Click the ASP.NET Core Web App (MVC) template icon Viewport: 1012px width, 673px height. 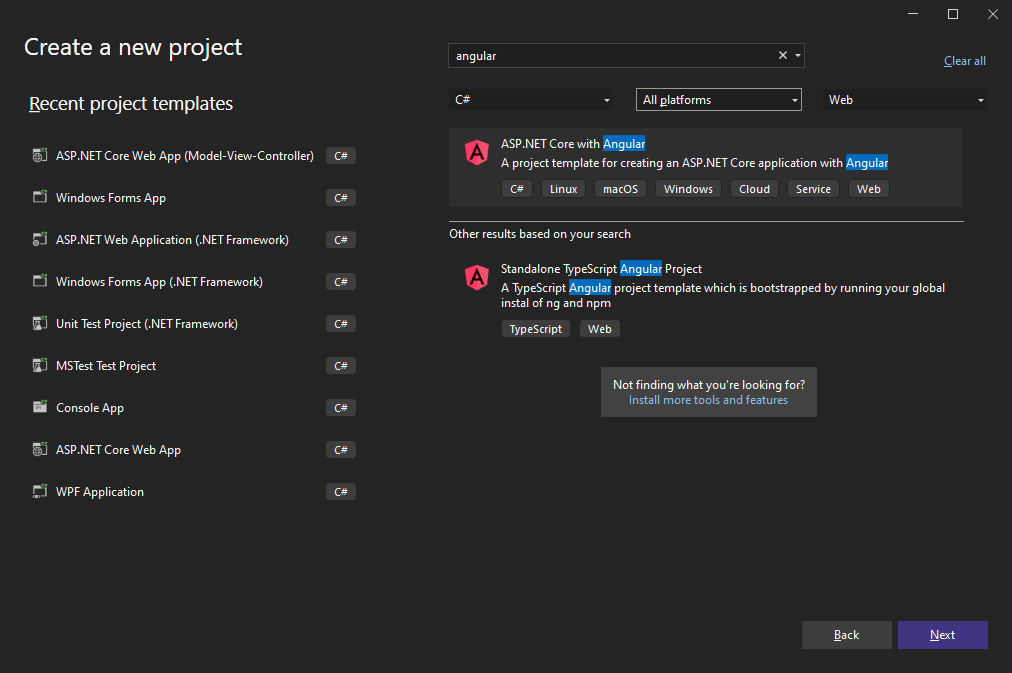click(40, 156)
